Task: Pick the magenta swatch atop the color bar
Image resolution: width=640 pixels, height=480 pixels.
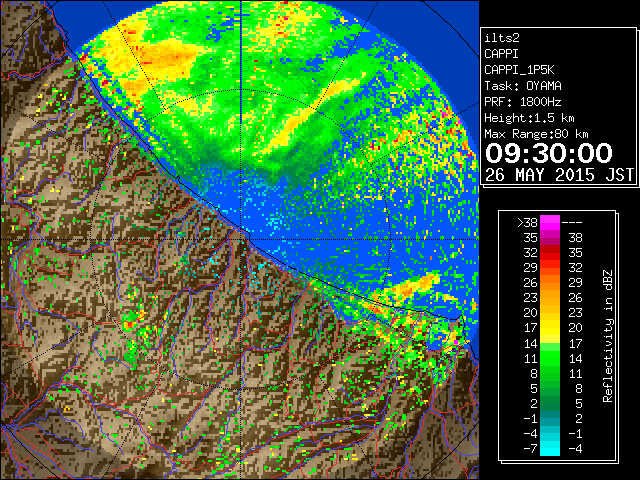Action: 550,222
